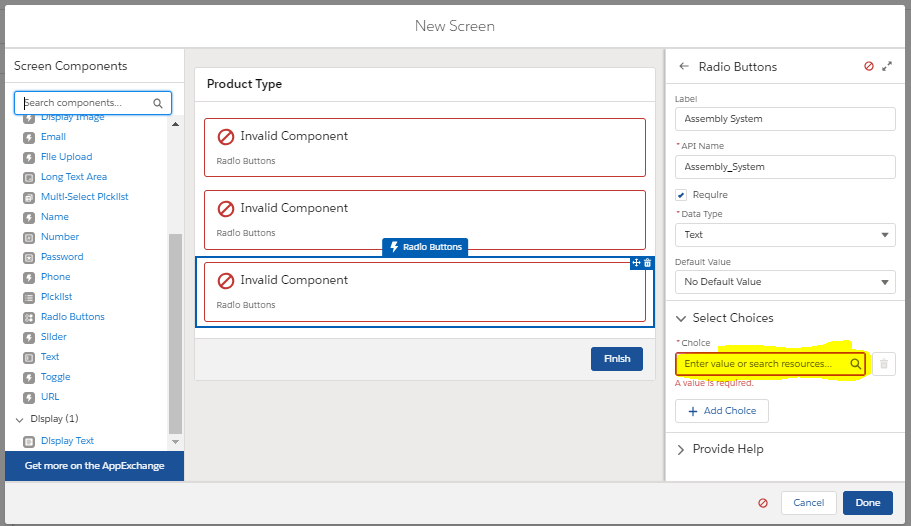Open the Default Value dropdown
Screen dimensions: 911x526
pyautogui.click(x=785, y=282)
